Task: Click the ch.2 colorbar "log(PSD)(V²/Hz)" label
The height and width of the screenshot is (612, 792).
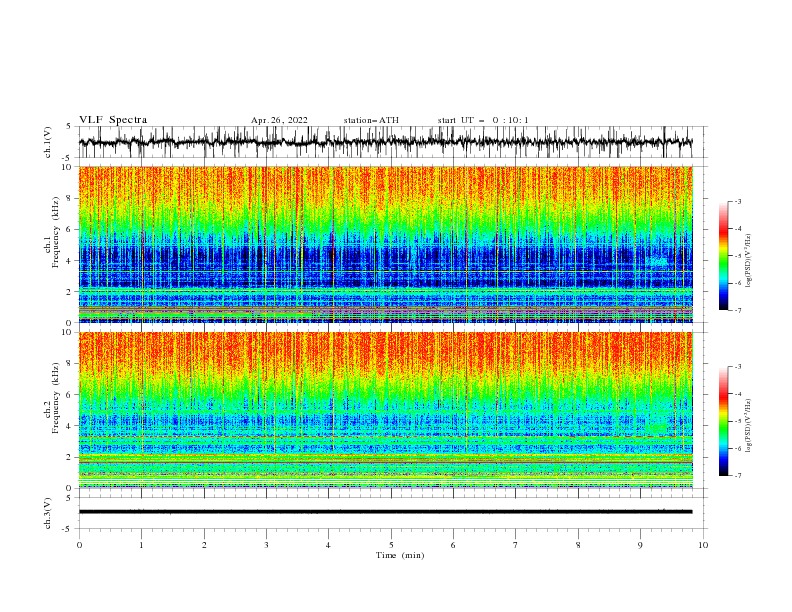Action: coord(748,426)
